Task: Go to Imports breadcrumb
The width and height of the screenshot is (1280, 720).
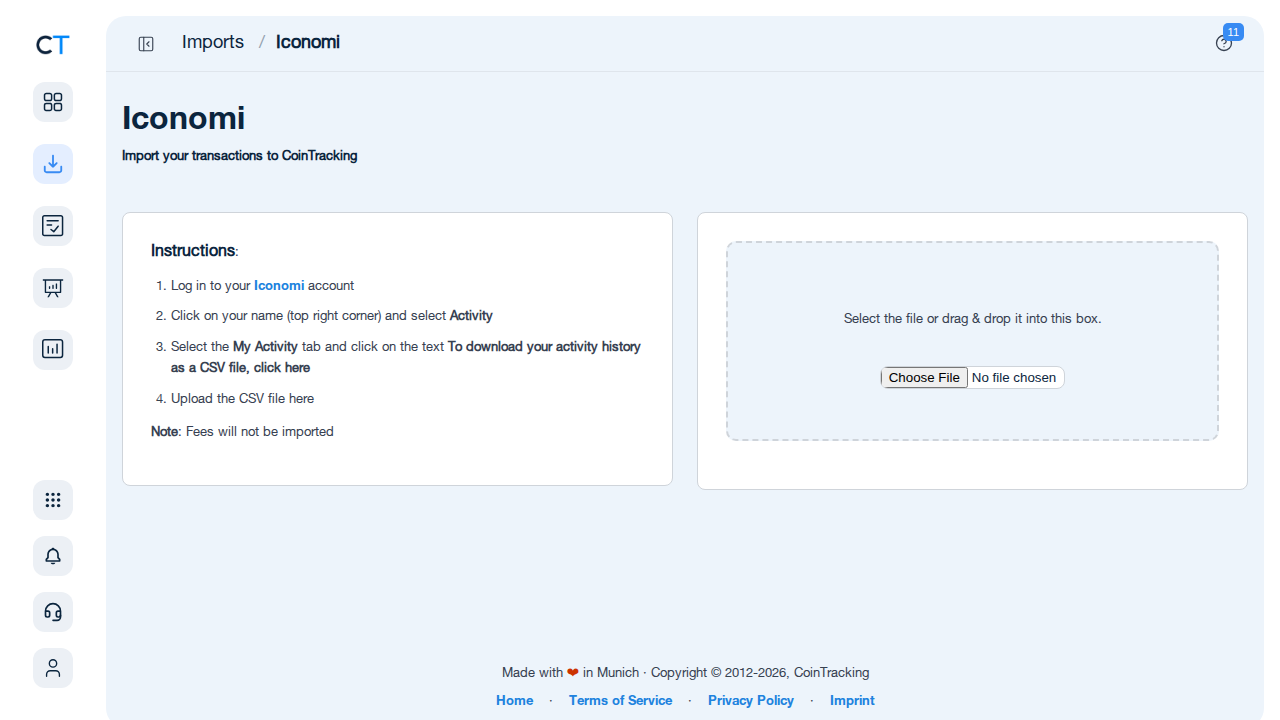Action: [213, 42]
